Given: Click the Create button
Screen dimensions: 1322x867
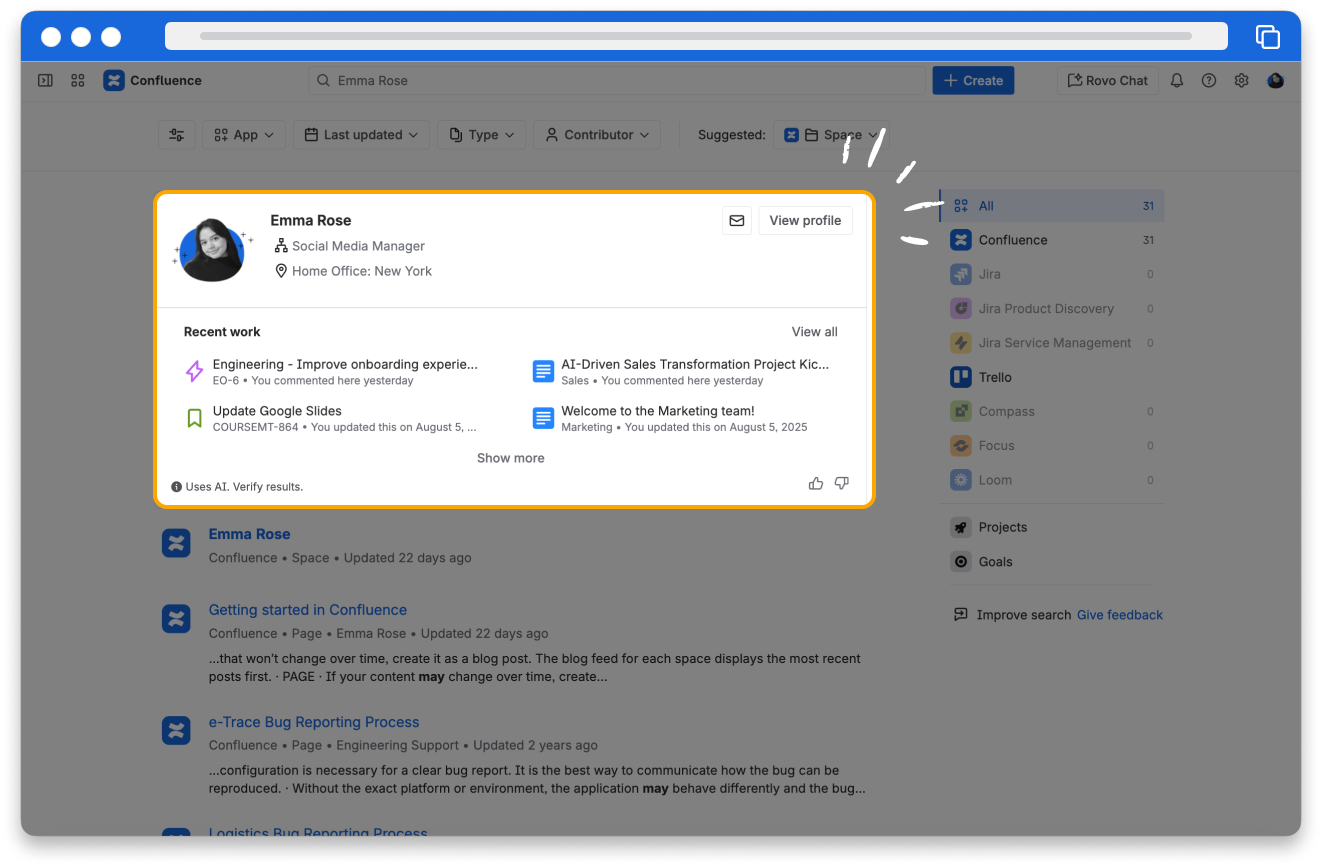Looking at the screenshot, I should tap(973, 81).
